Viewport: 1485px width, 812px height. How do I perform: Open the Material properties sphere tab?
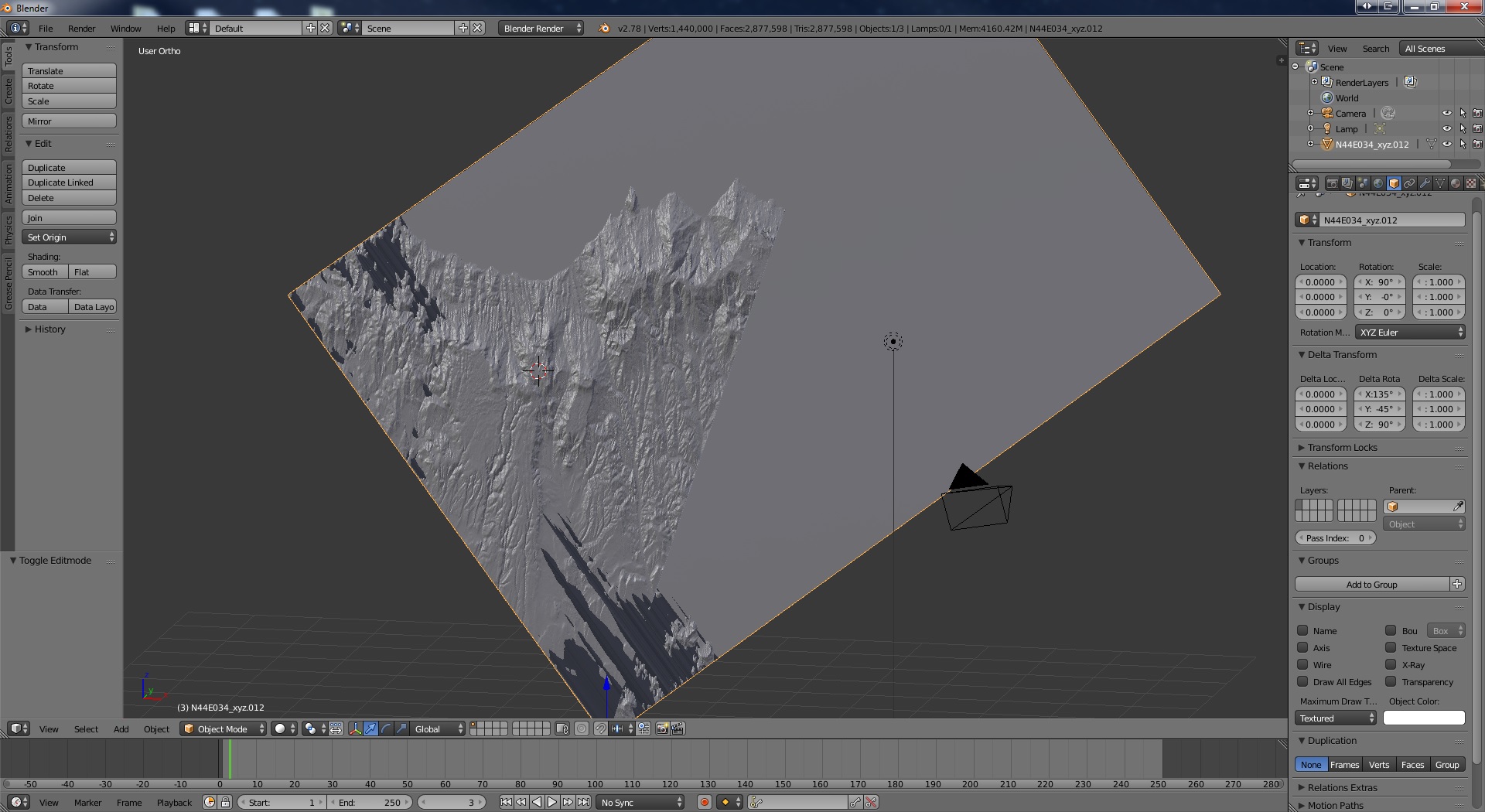pos(1456,183)
